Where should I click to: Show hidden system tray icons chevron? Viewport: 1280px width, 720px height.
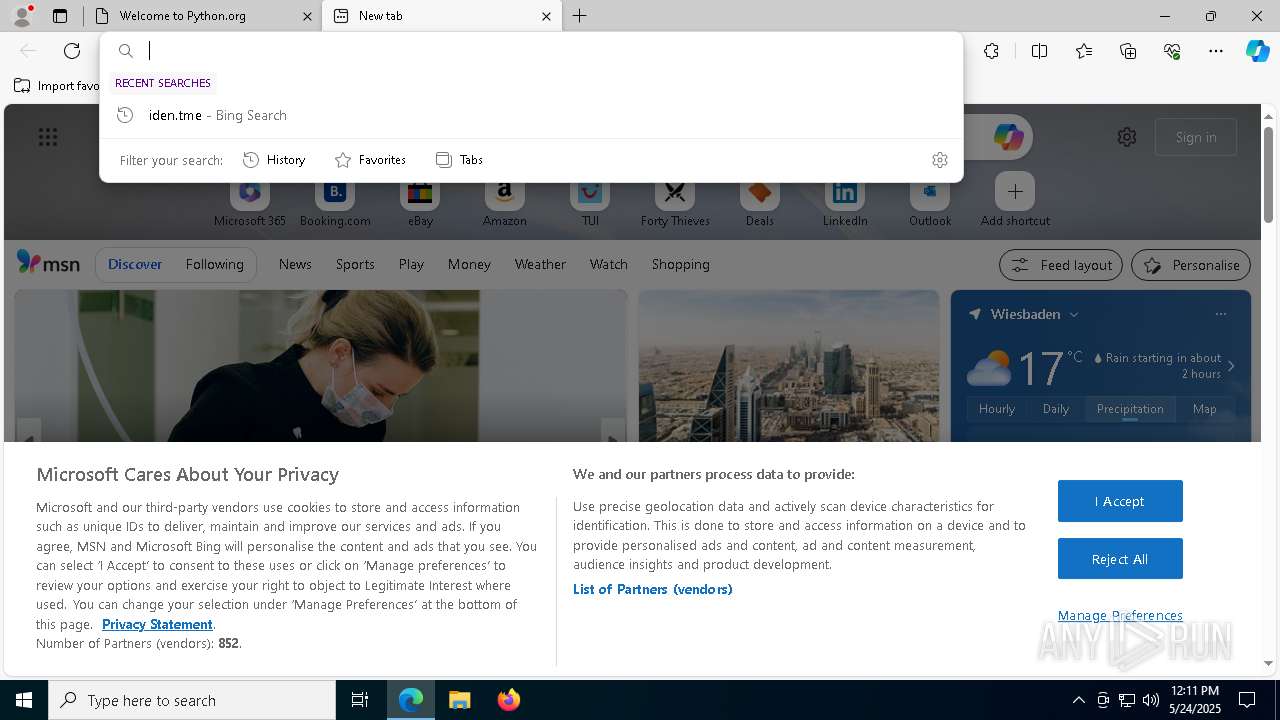tap(1078, 700)
